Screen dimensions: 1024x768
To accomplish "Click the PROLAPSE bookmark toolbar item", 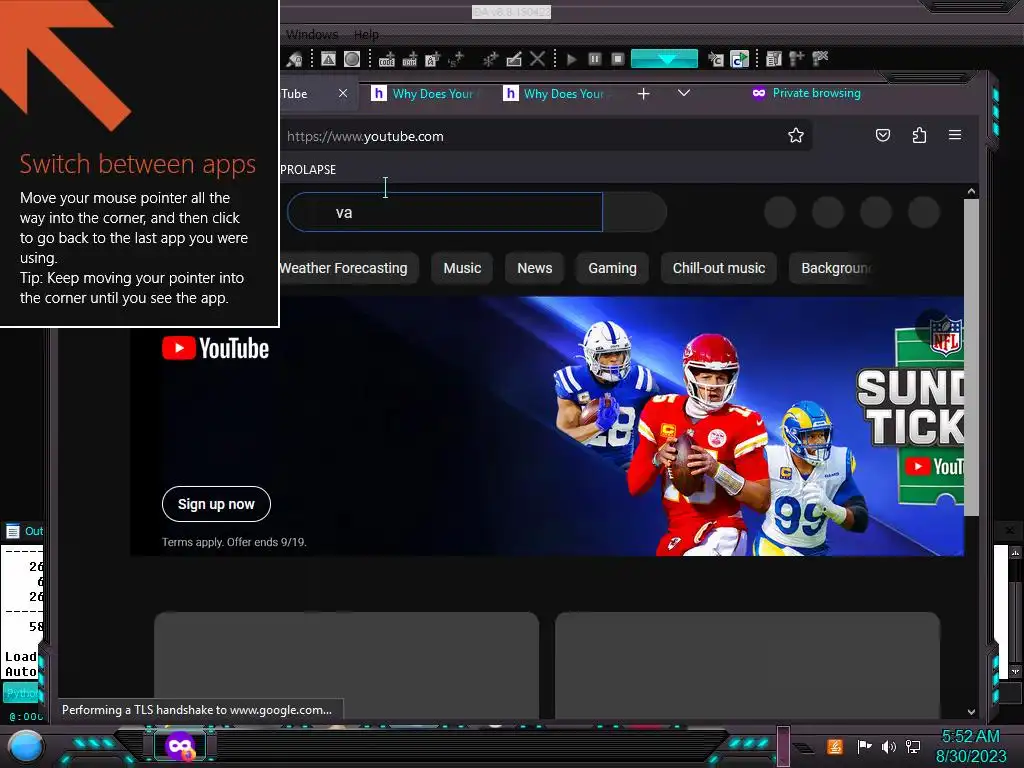I will pos(308,169).
